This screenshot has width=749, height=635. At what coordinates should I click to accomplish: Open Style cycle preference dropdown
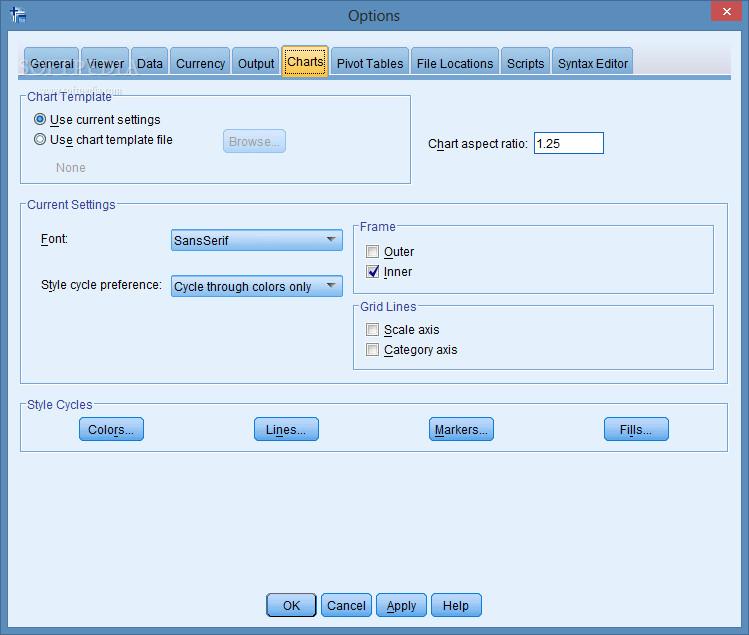point(257,286)
